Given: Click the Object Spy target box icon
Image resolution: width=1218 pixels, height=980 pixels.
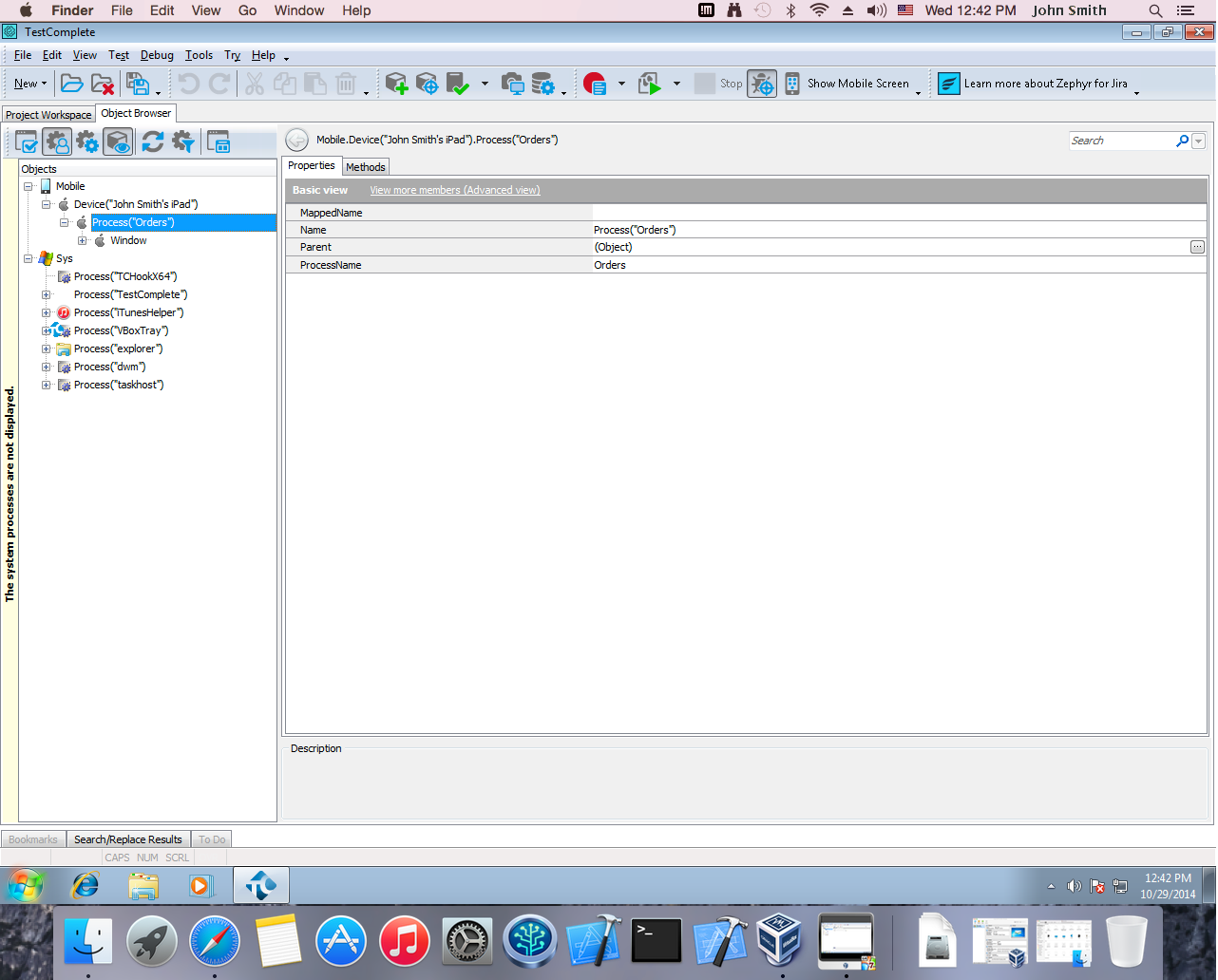Looking at the screenshot, I should pyautogui.click(x=427, y=84).
